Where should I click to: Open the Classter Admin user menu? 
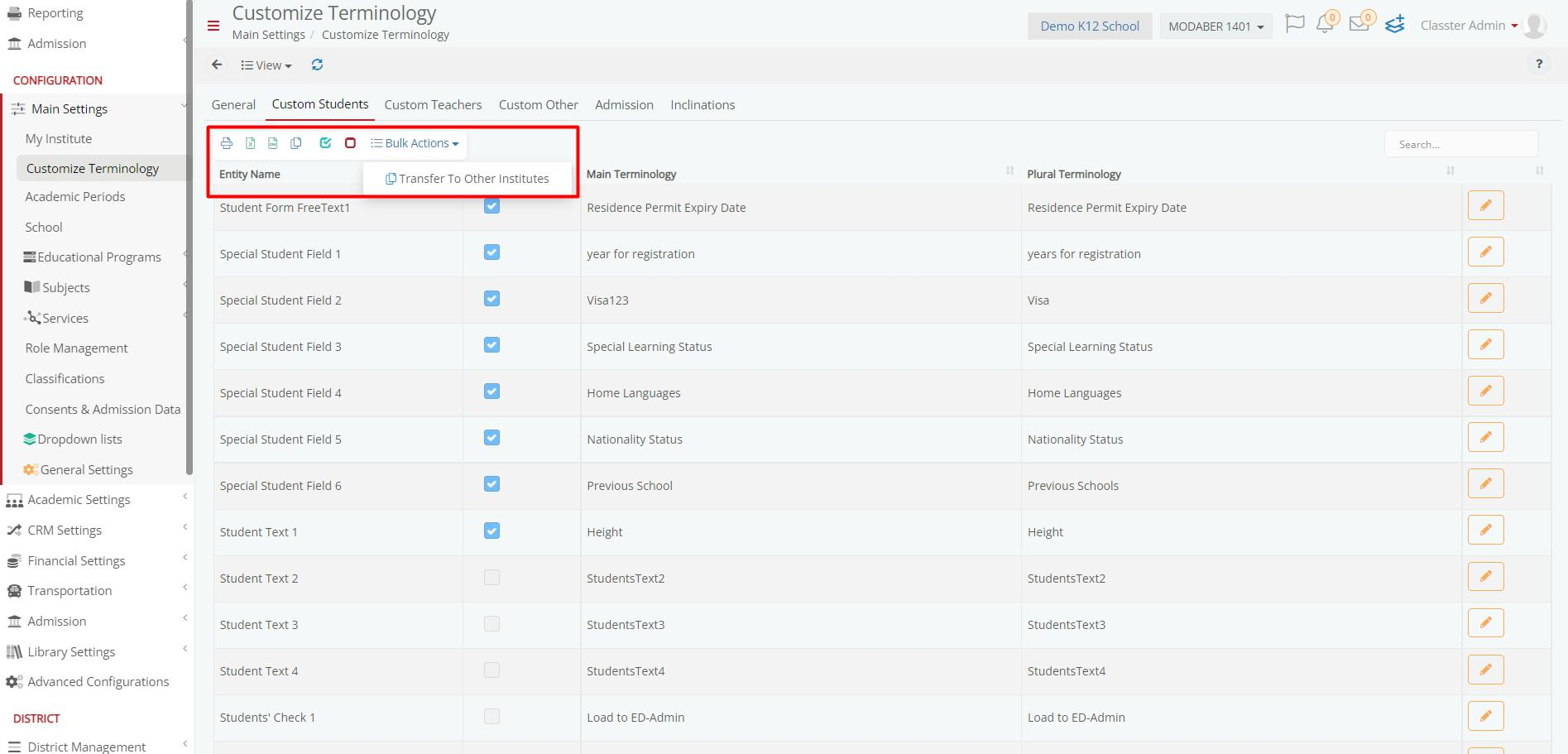coord(1469,26)
